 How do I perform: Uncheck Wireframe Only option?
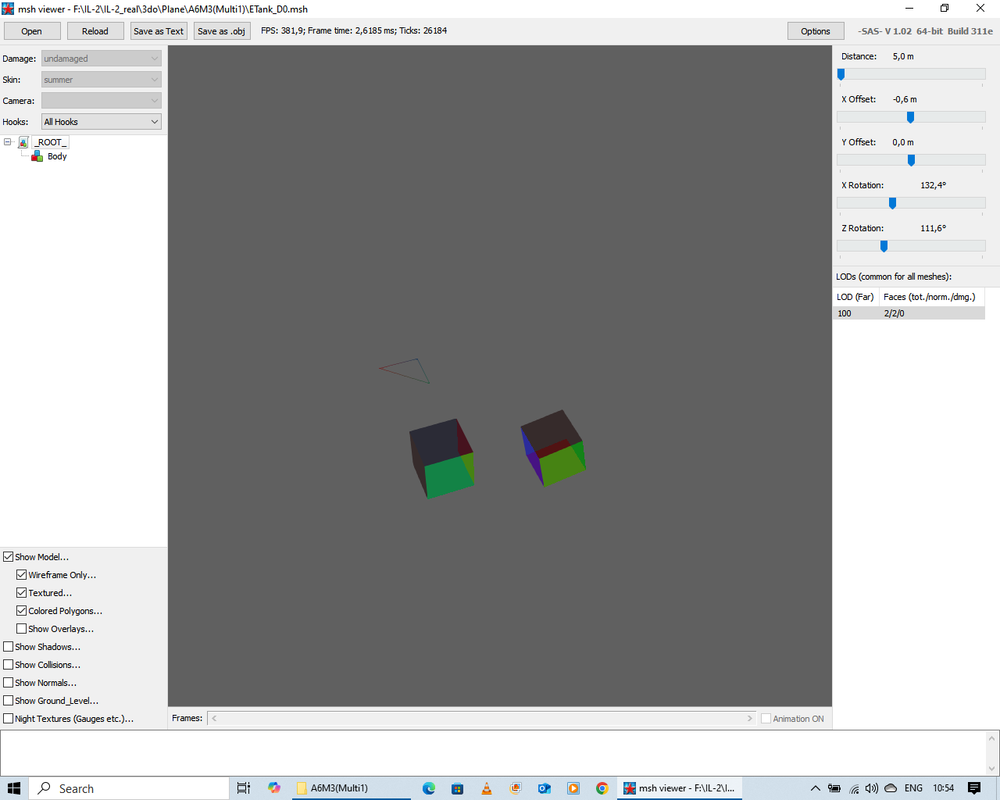coord(22,575)
